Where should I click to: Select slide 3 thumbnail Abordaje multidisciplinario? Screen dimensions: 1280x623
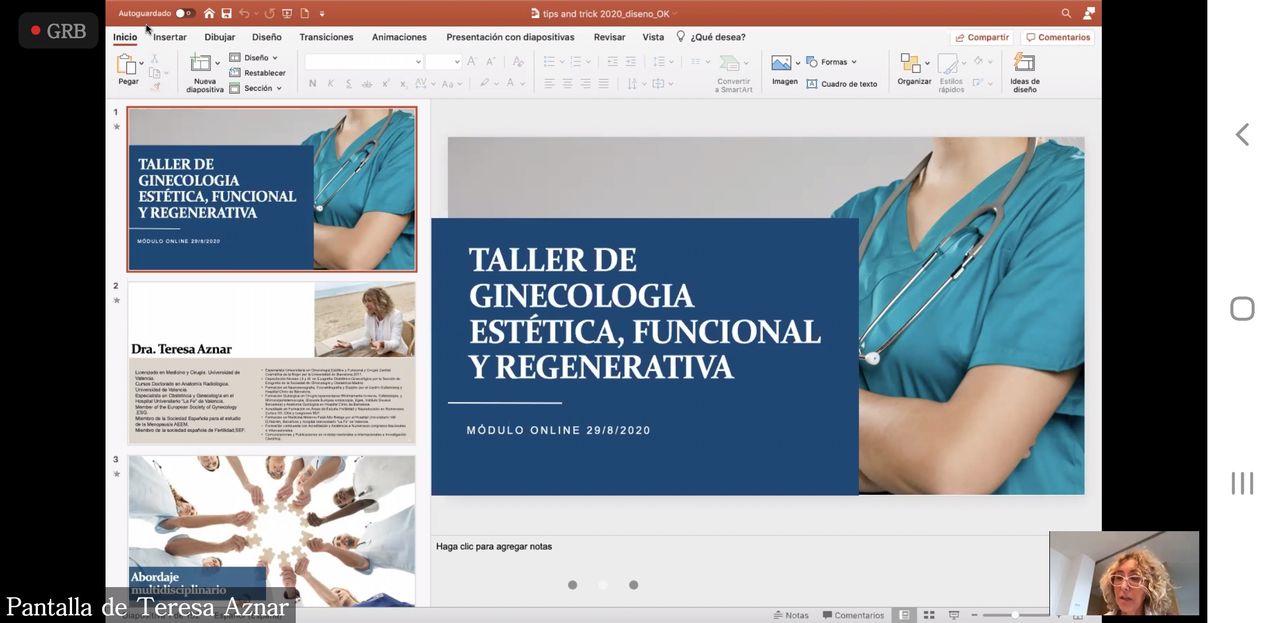tap(272, 531)
